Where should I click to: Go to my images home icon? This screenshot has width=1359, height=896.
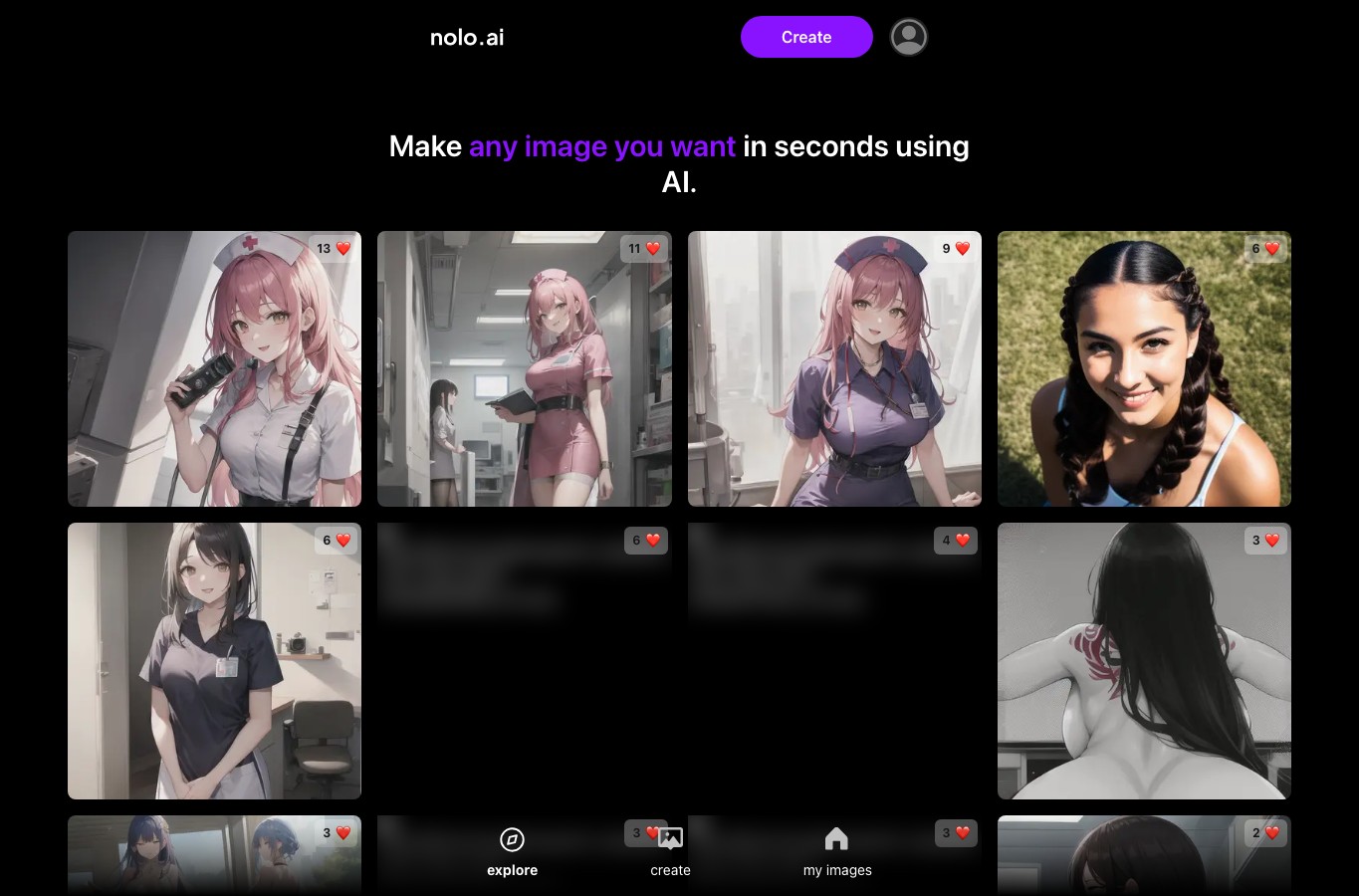(x=836, y=839)
